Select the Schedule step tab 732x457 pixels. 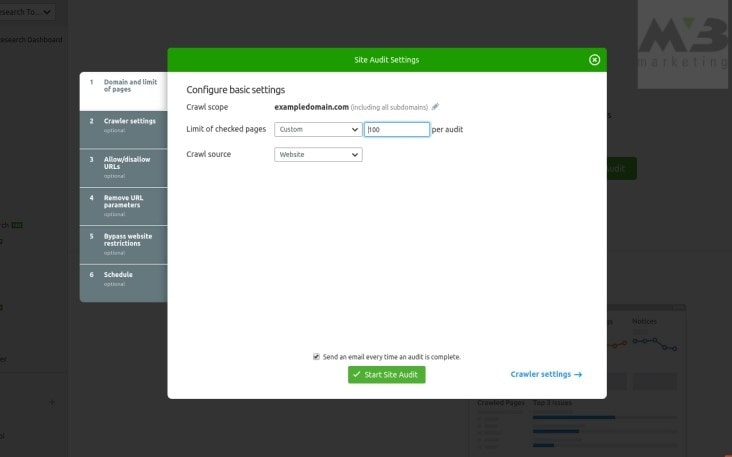click(x=123, y=283)
